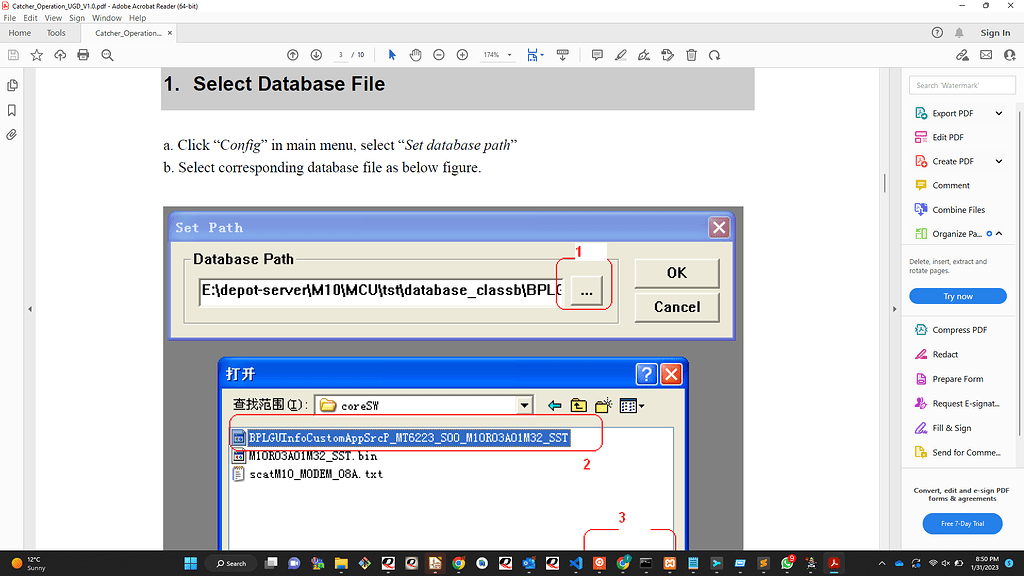Bookmark file with the star icon

tap(37, 55)
